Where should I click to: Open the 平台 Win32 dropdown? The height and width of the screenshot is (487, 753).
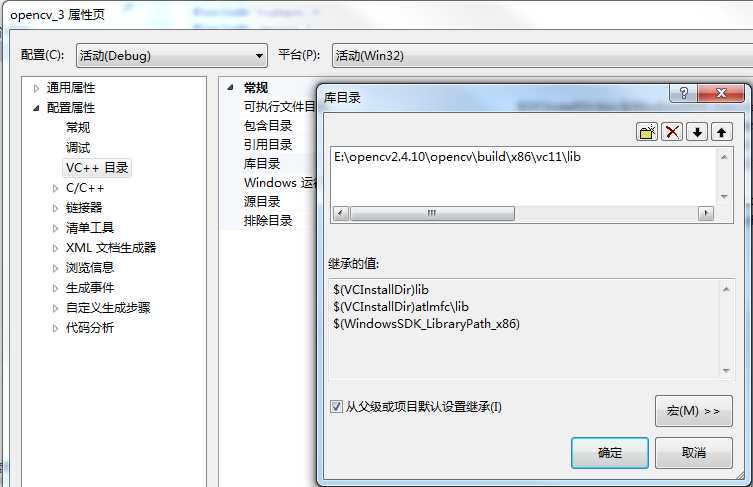542,55
